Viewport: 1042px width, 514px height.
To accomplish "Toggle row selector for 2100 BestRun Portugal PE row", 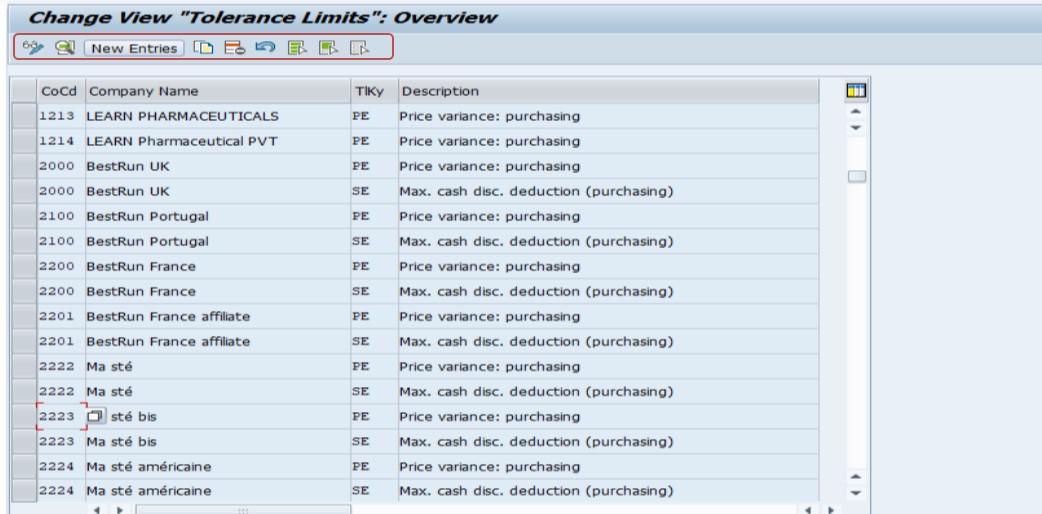I will (25, 216).
